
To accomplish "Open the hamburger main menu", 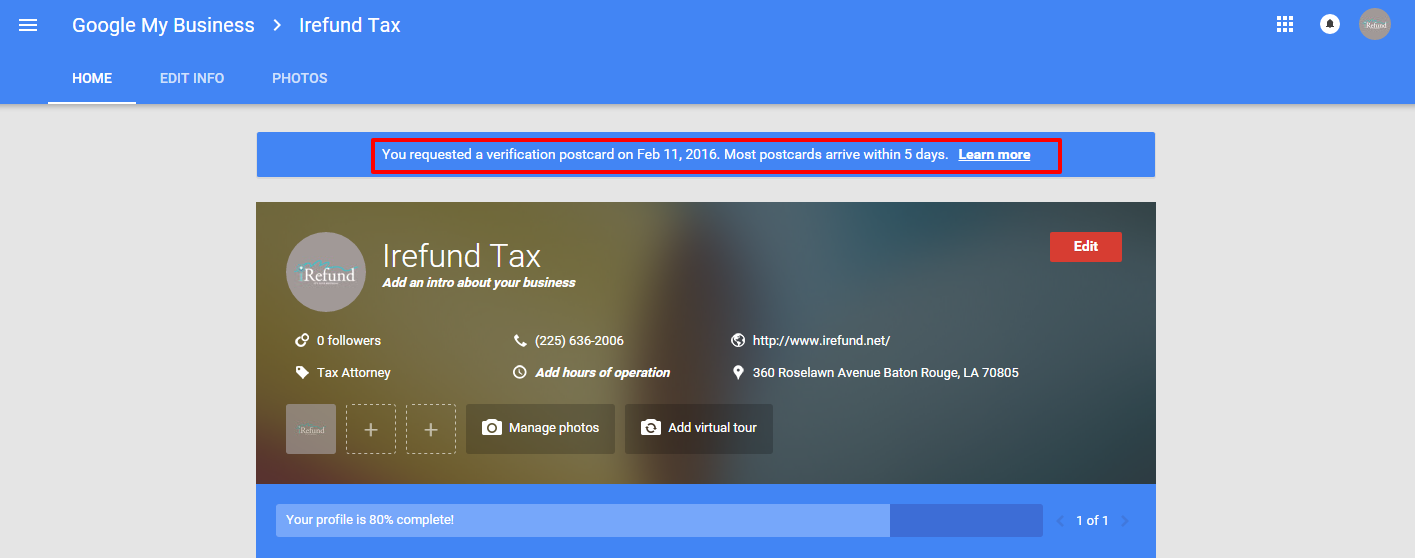I will pos(28,25).
